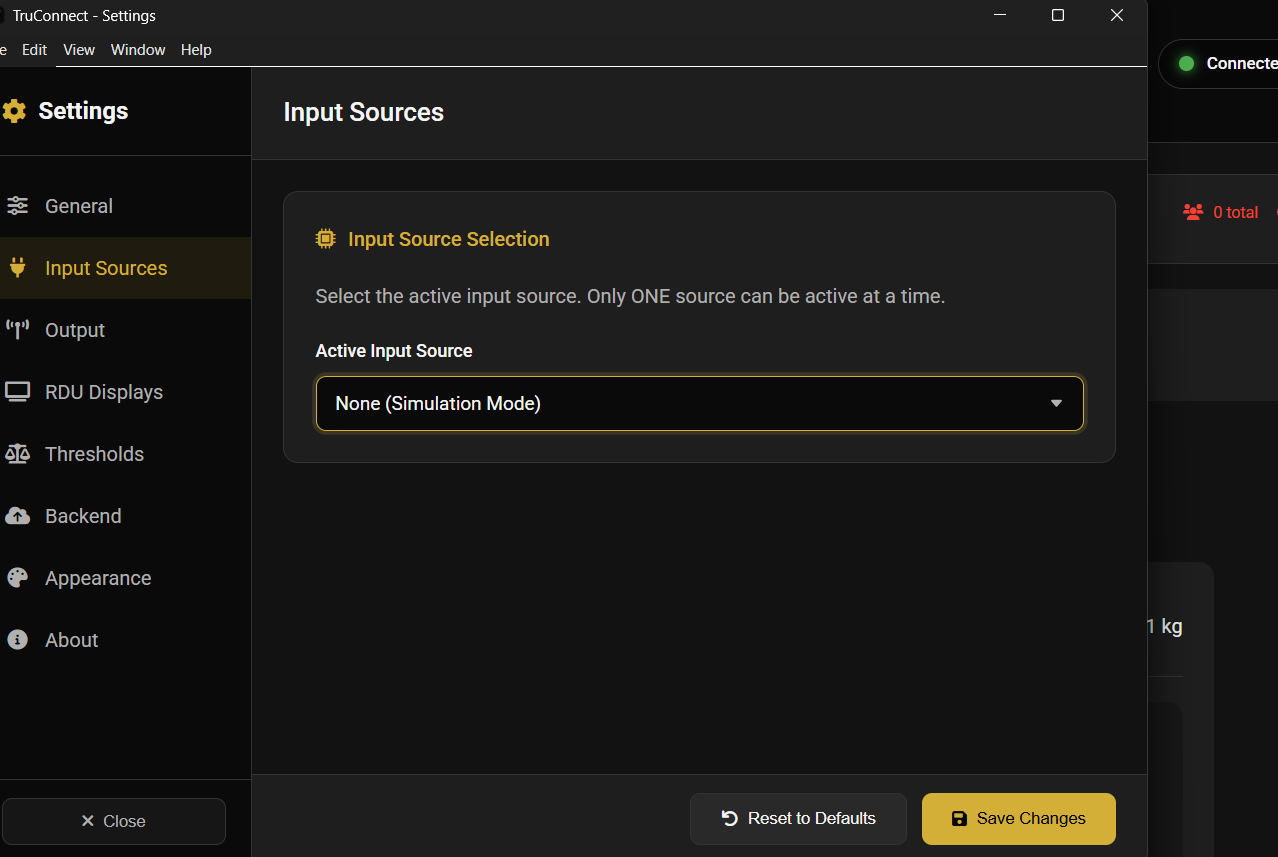Select the Input Sources tab label
This screenshot has width=1278, height=857.
pos(106,268)
